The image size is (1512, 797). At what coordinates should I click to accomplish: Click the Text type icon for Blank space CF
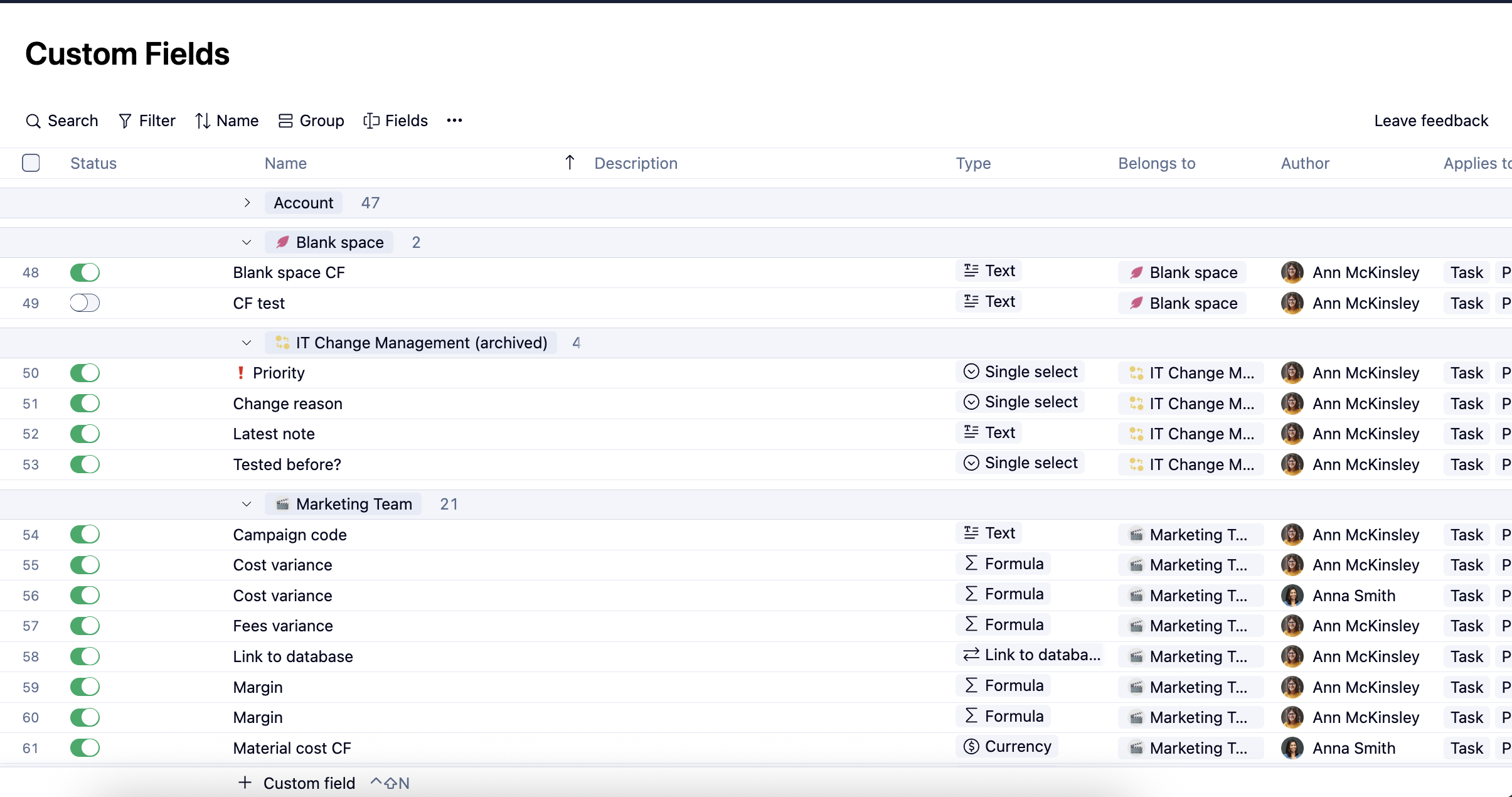971,270
